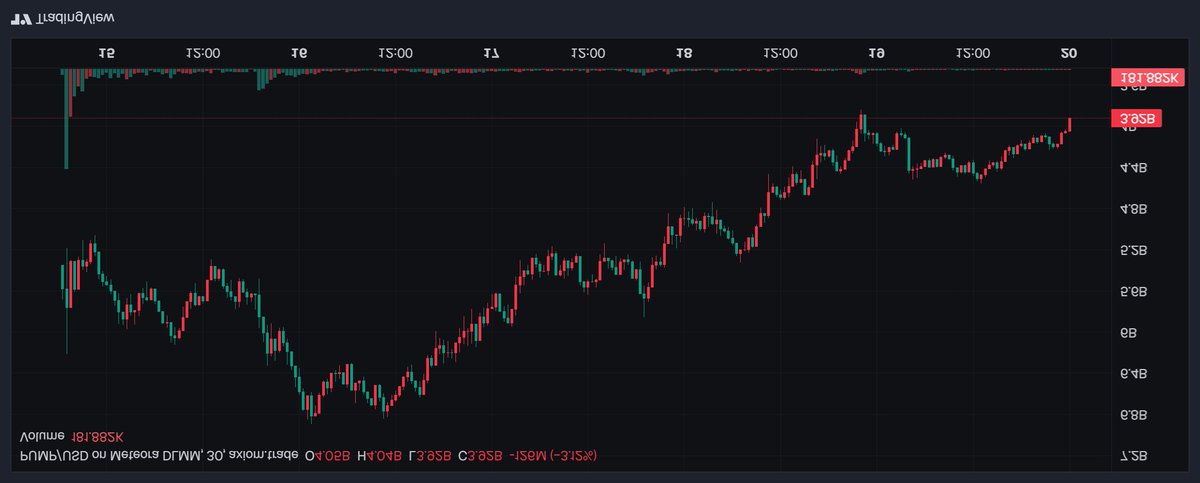This screenshot has width=1200, height=483.
Task: Click the 6.4B price axis label
Action: (1134, 374)
